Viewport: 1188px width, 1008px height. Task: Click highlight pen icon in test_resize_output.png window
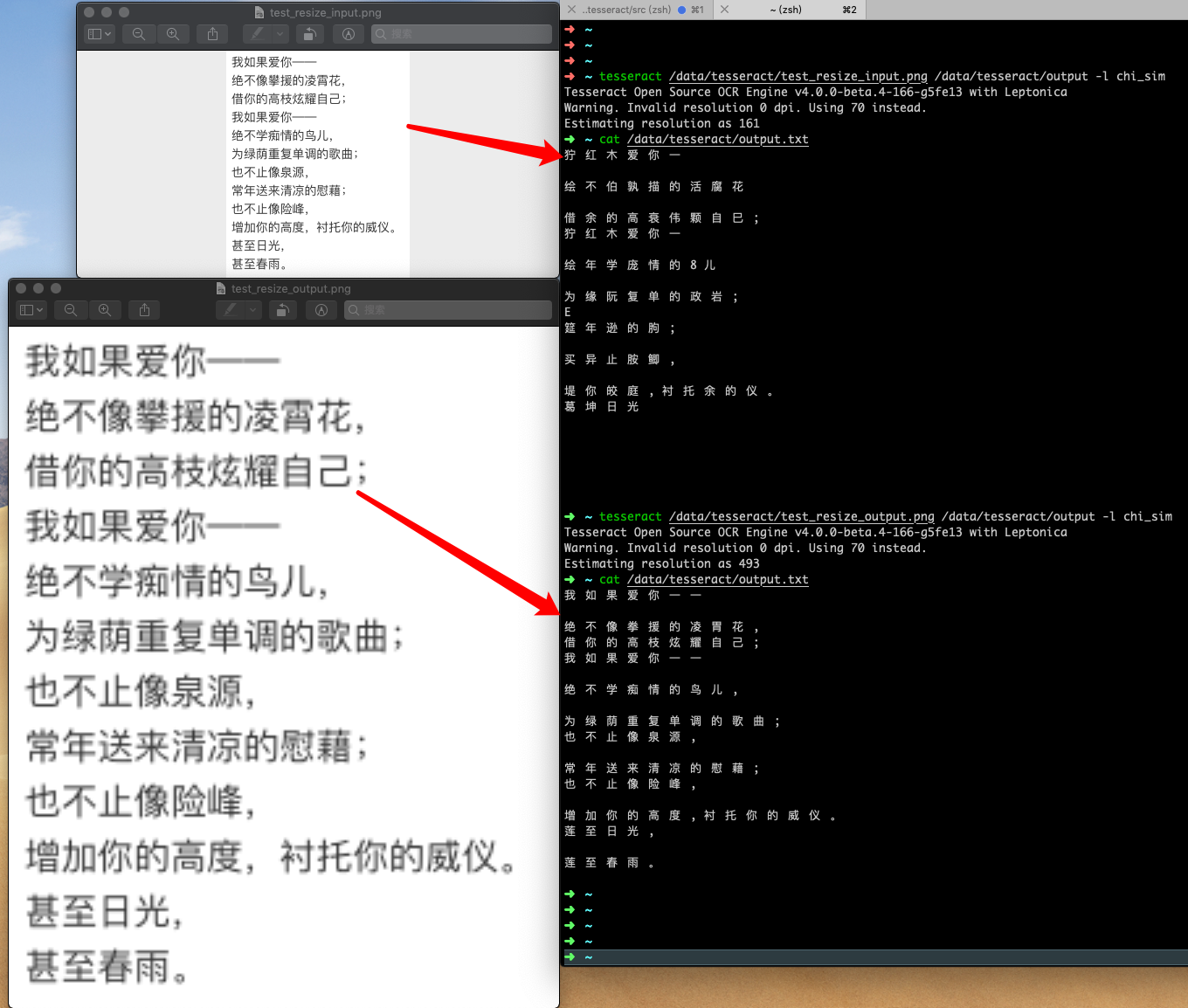pyautogui.click(x=230, y=310)
